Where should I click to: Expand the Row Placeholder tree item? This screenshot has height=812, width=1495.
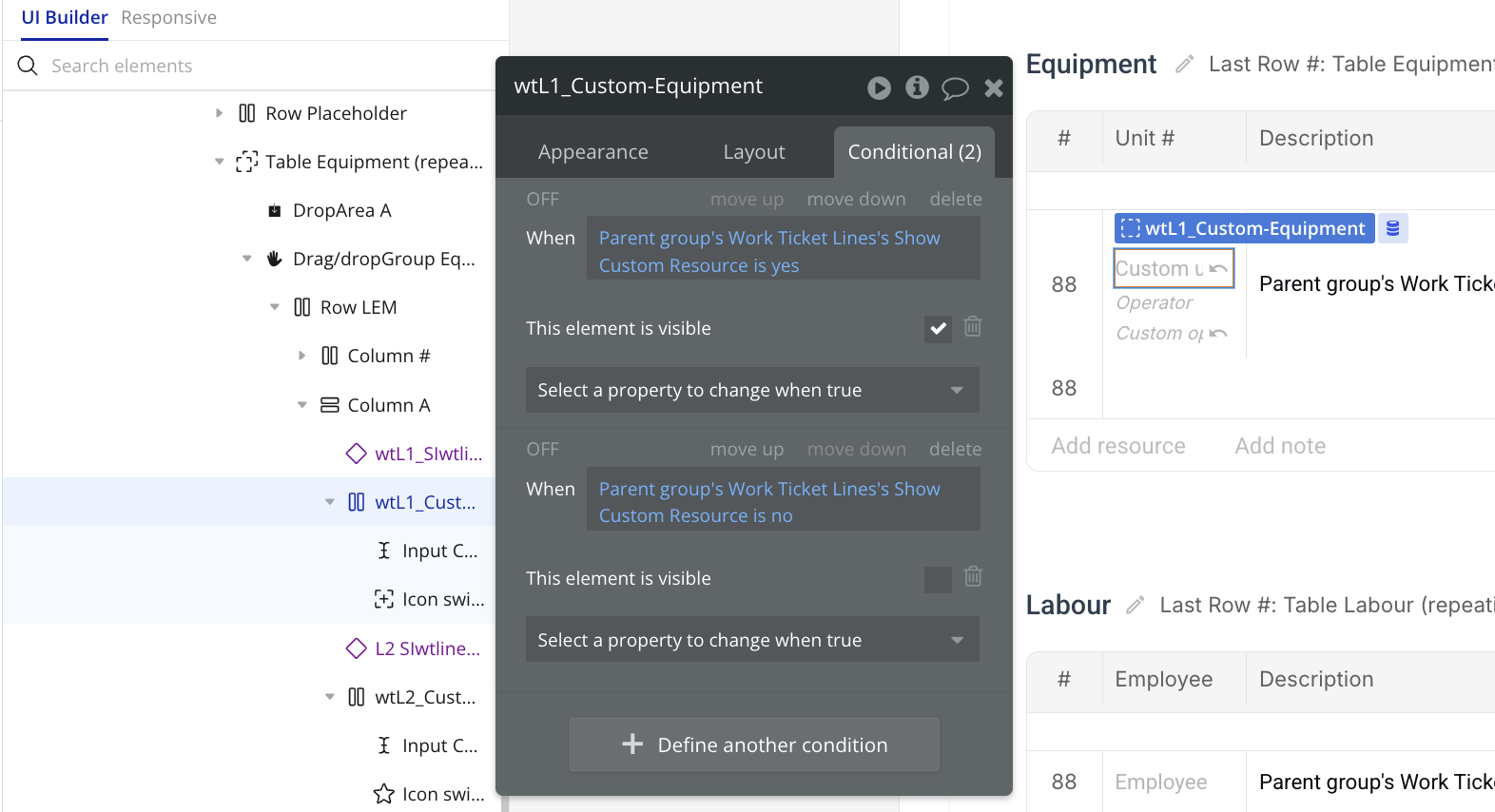(x=220, y=113)
